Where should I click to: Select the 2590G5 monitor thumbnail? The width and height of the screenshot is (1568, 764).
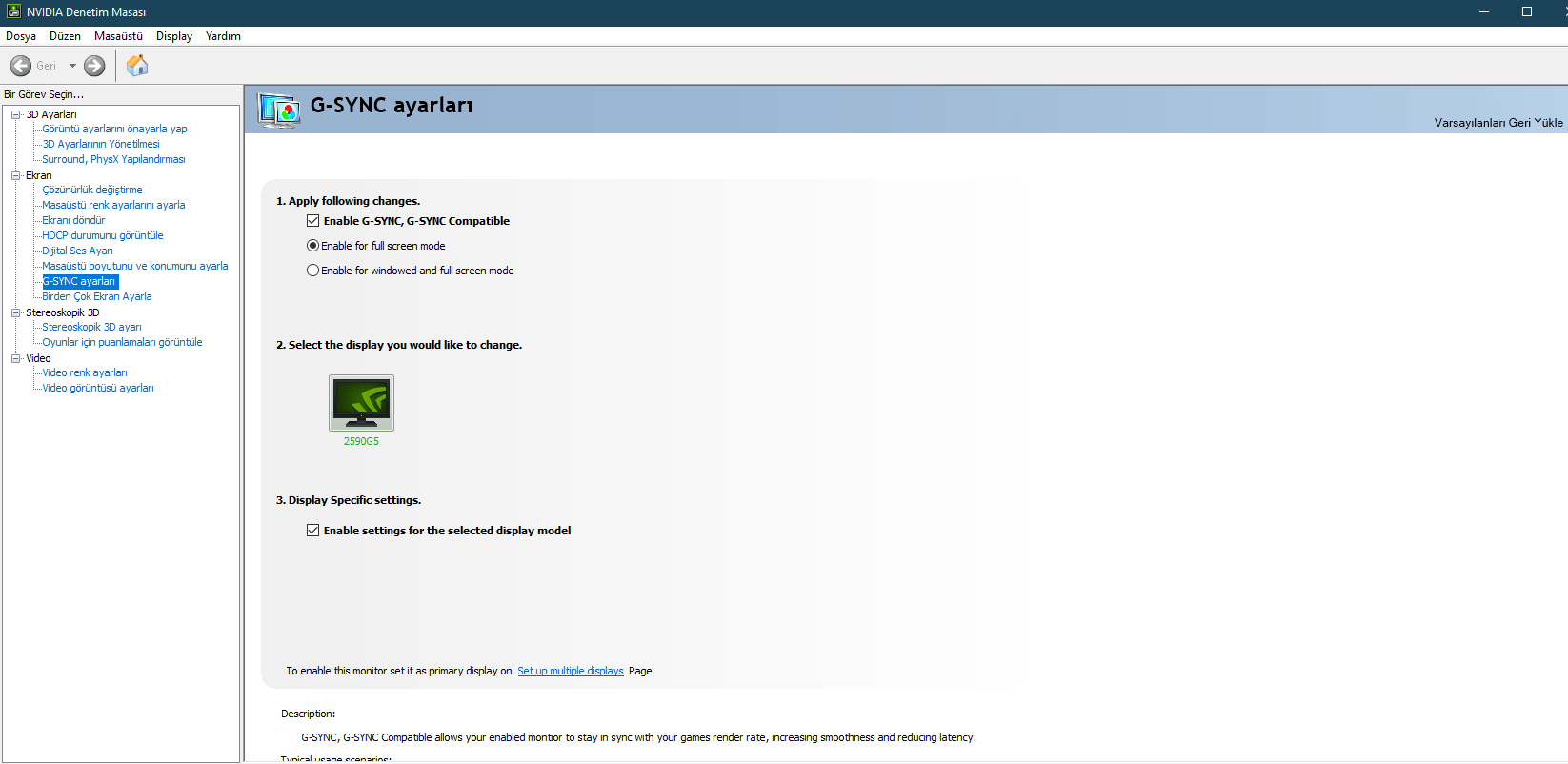[361, 403]
